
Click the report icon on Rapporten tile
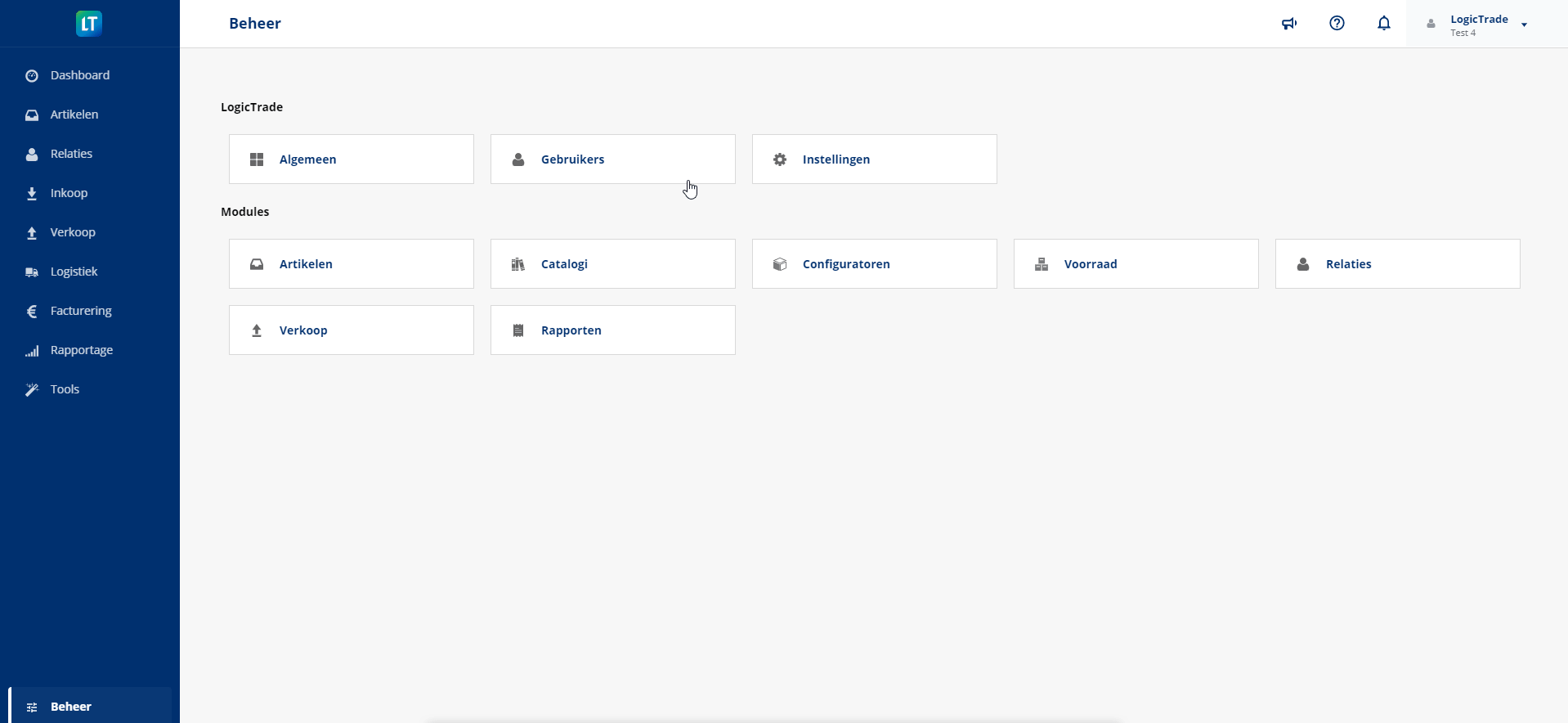click(x=518, y=330)
